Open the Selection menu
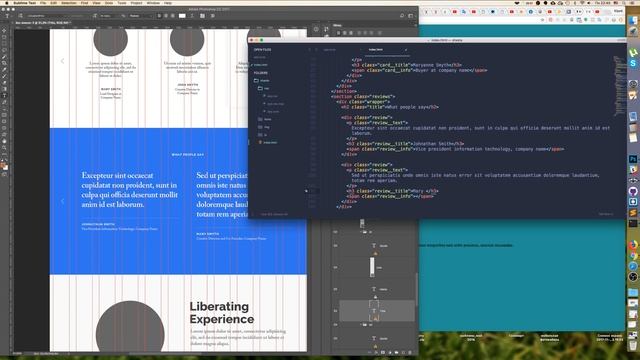Screen dimensions: 640x360 pyautogui.click(x=69, y=3)
